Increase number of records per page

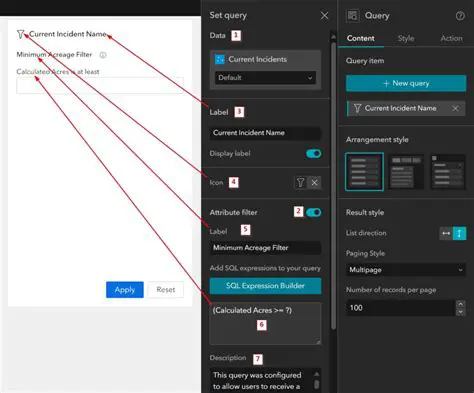[461, 304]
